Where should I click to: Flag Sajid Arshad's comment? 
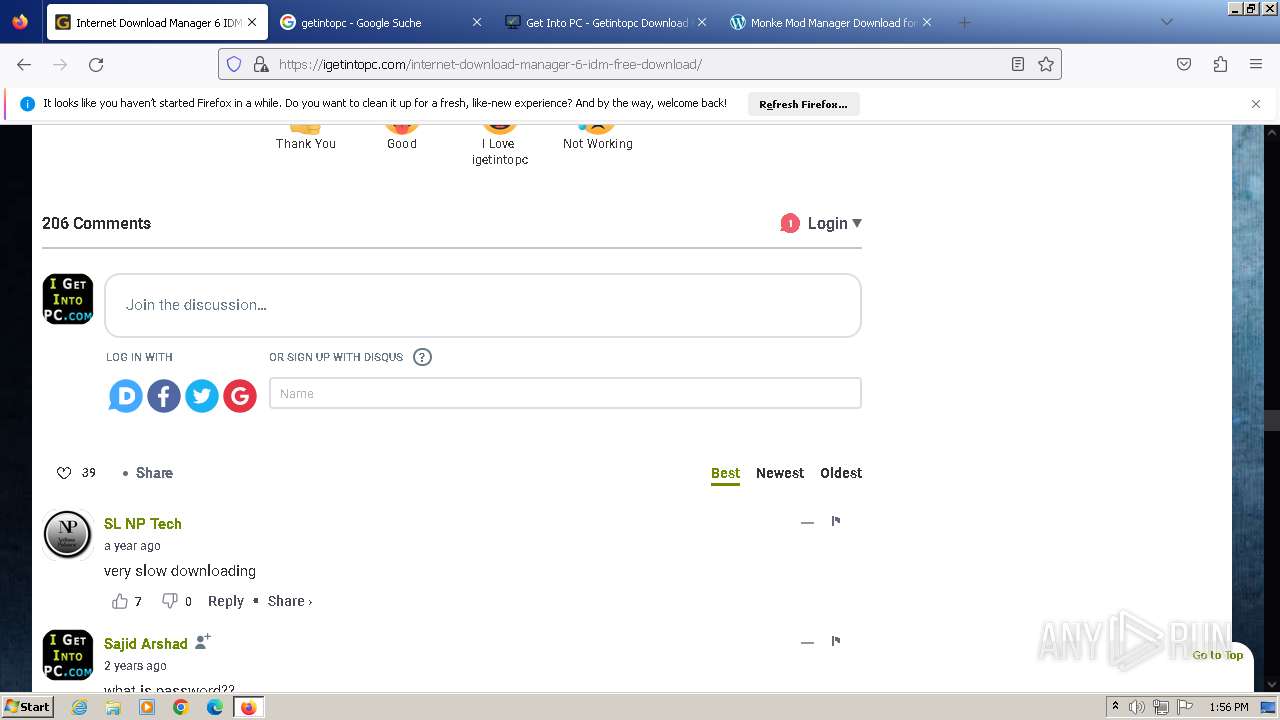(x=836, y=641)
